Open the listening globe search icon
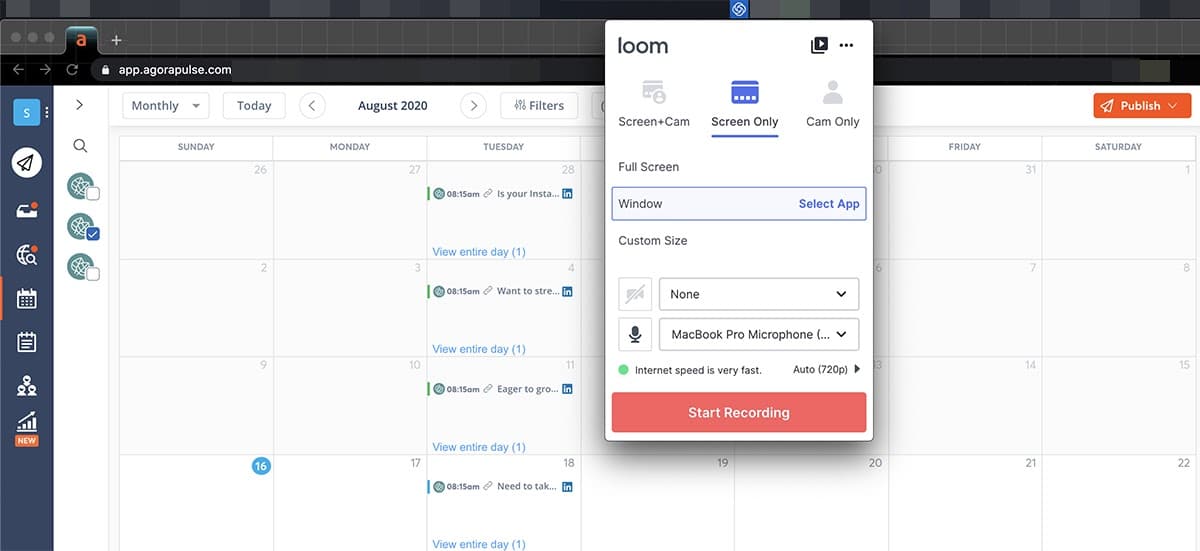1200x551 pixels. (x=27, y=255)
